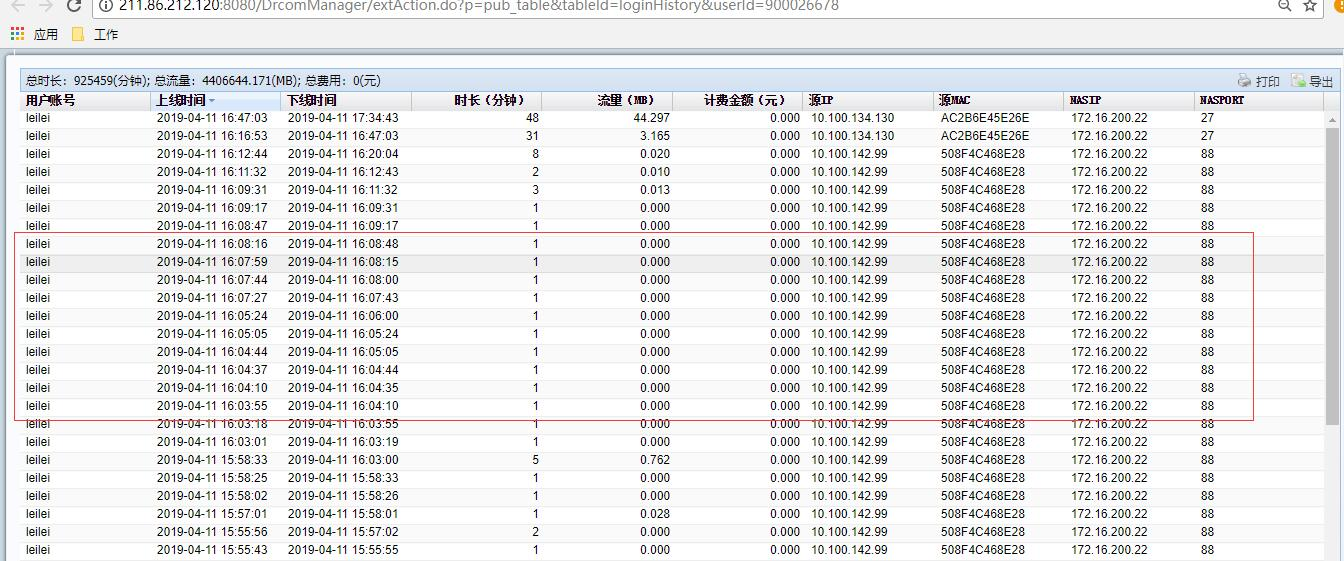Select source IP 10.100.134.130 in 16:47:03 row

pyautogui.click(x=853, y=118)
